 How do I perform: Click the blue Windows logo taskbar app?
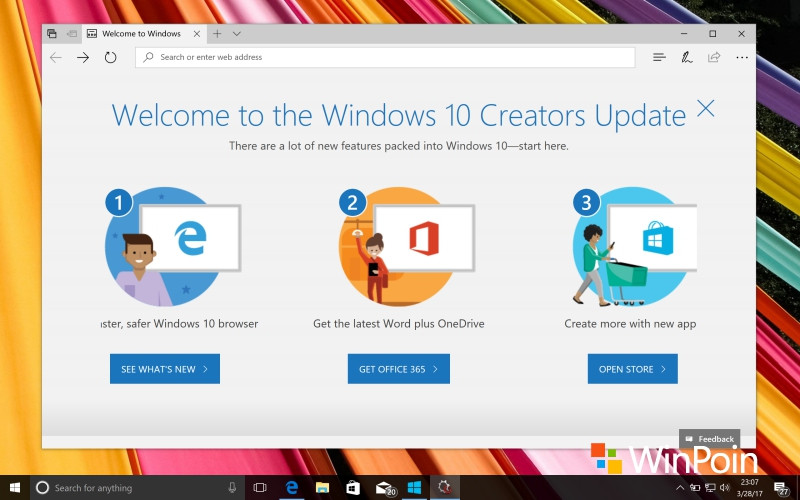(x=414, y=488)
